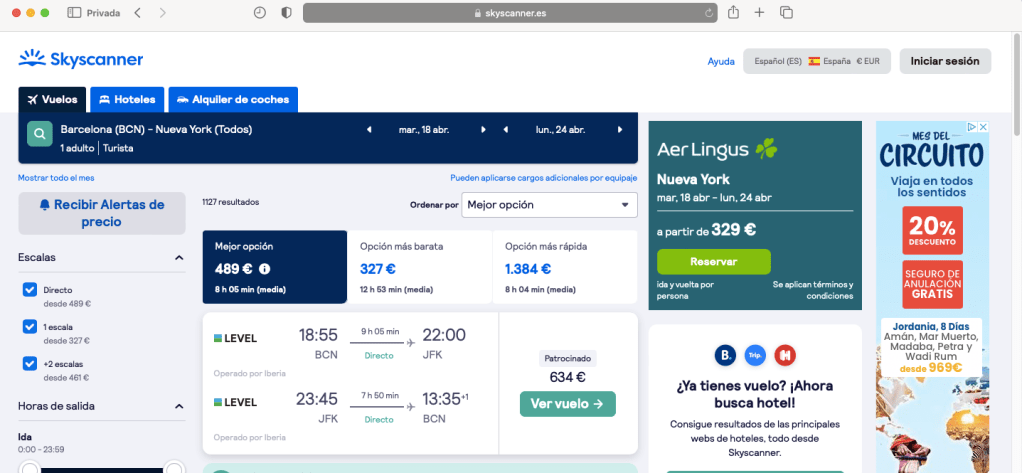The width and height of the screenshot is (1022, 473).
Task: Toggle the +2 escalas checkbox
Action: [30, 363]
